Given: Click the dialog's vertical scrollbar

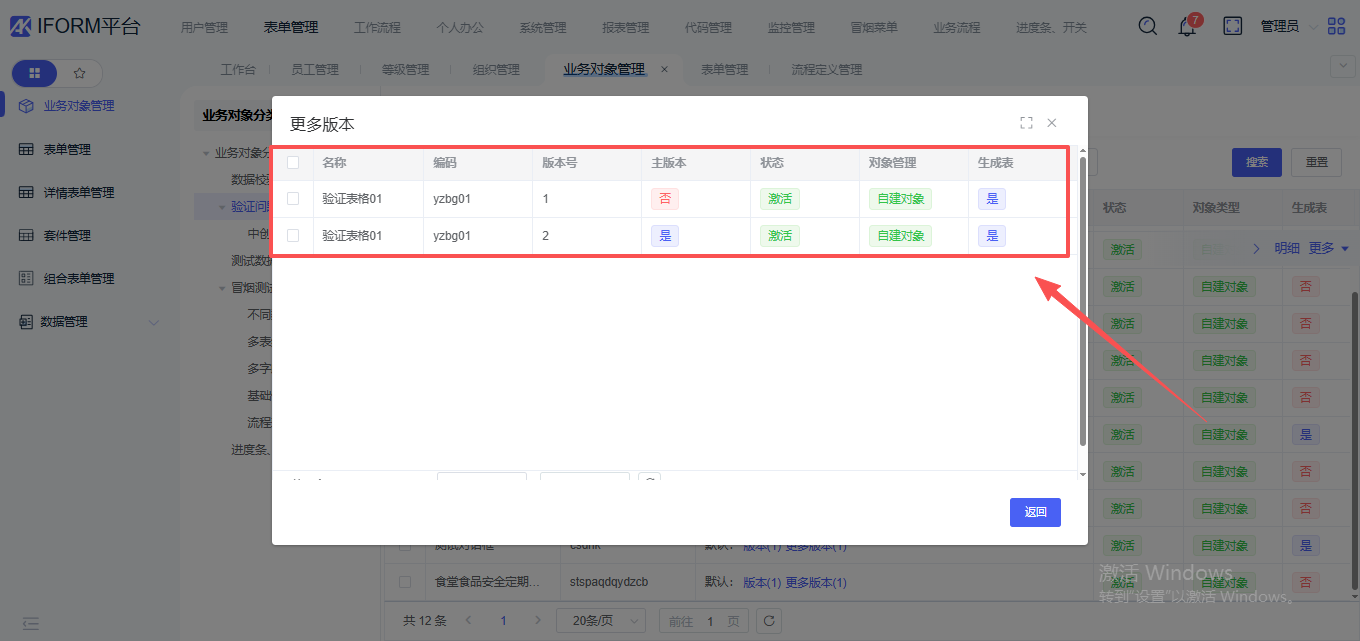Looking at the screenshot, I should (1082, 300).
